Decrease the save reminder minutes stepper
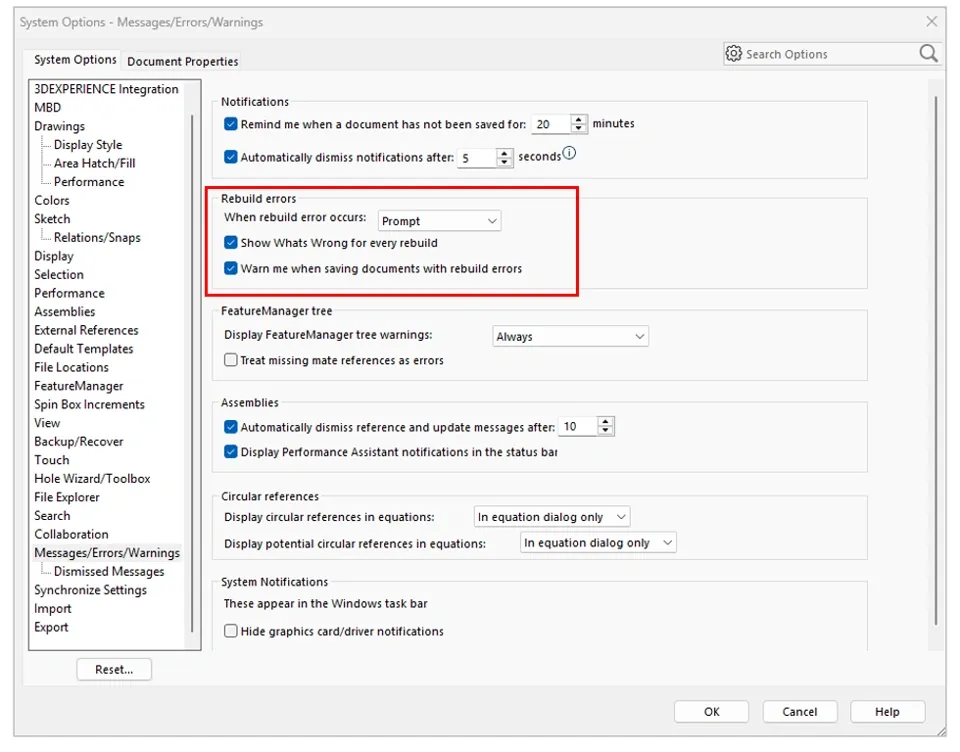 [x=579, y=129]
